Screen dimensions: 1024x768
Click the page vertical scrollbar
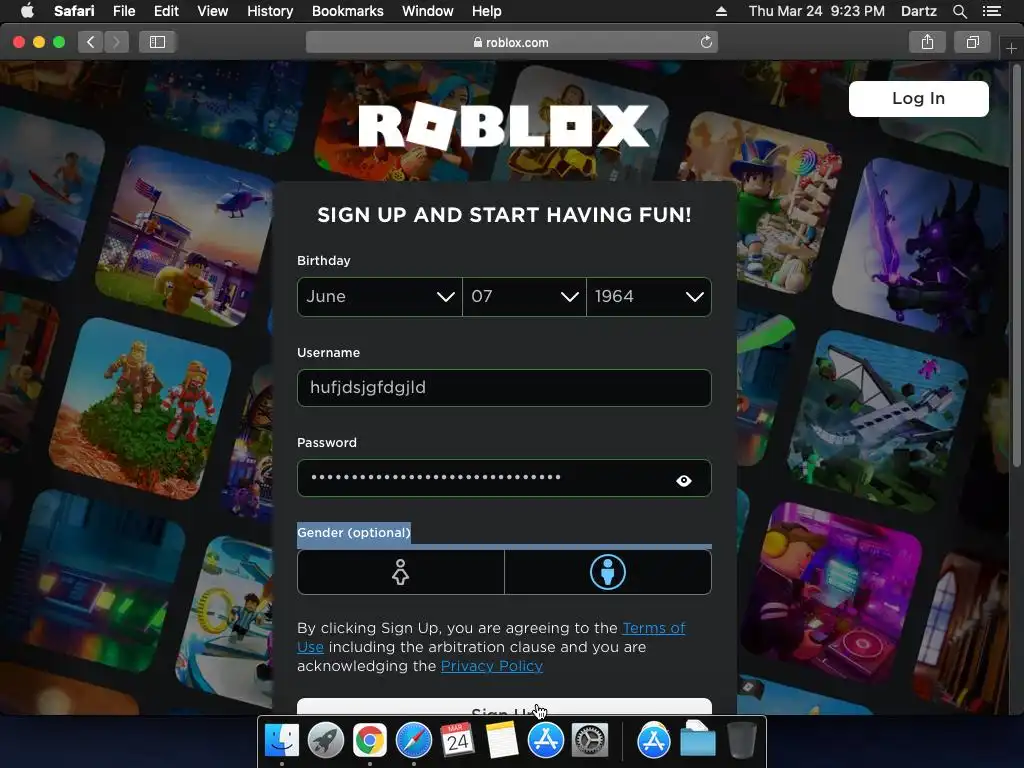pyautogui.click(x=1016, y=264)
